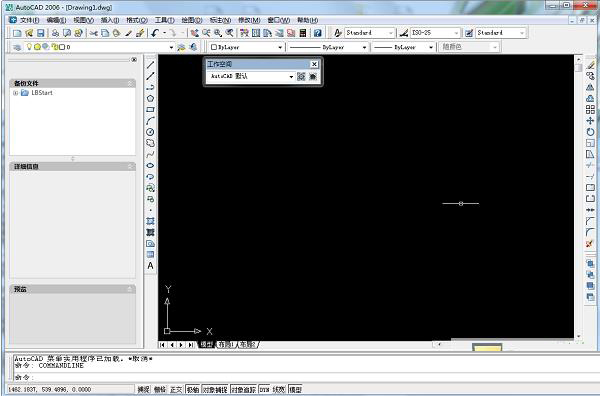The width and height of the screenshot is (600, 396).
Task: Select the LBStart folder item
Action: pos(38,93)
